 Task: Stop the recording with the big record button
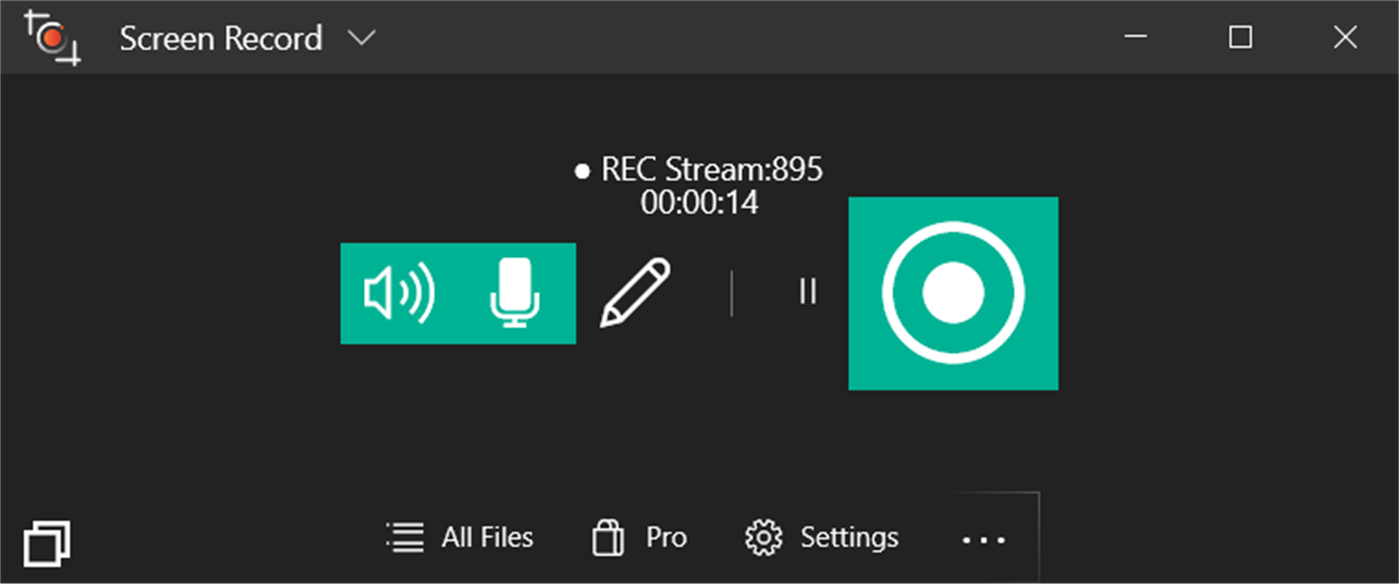click(x=953, y=292)
